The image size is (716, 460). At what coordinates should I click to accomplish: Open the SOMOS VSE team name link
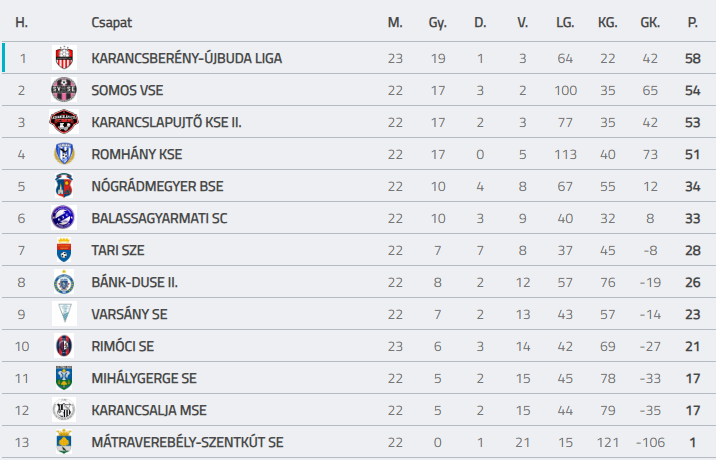coord(127,90)
